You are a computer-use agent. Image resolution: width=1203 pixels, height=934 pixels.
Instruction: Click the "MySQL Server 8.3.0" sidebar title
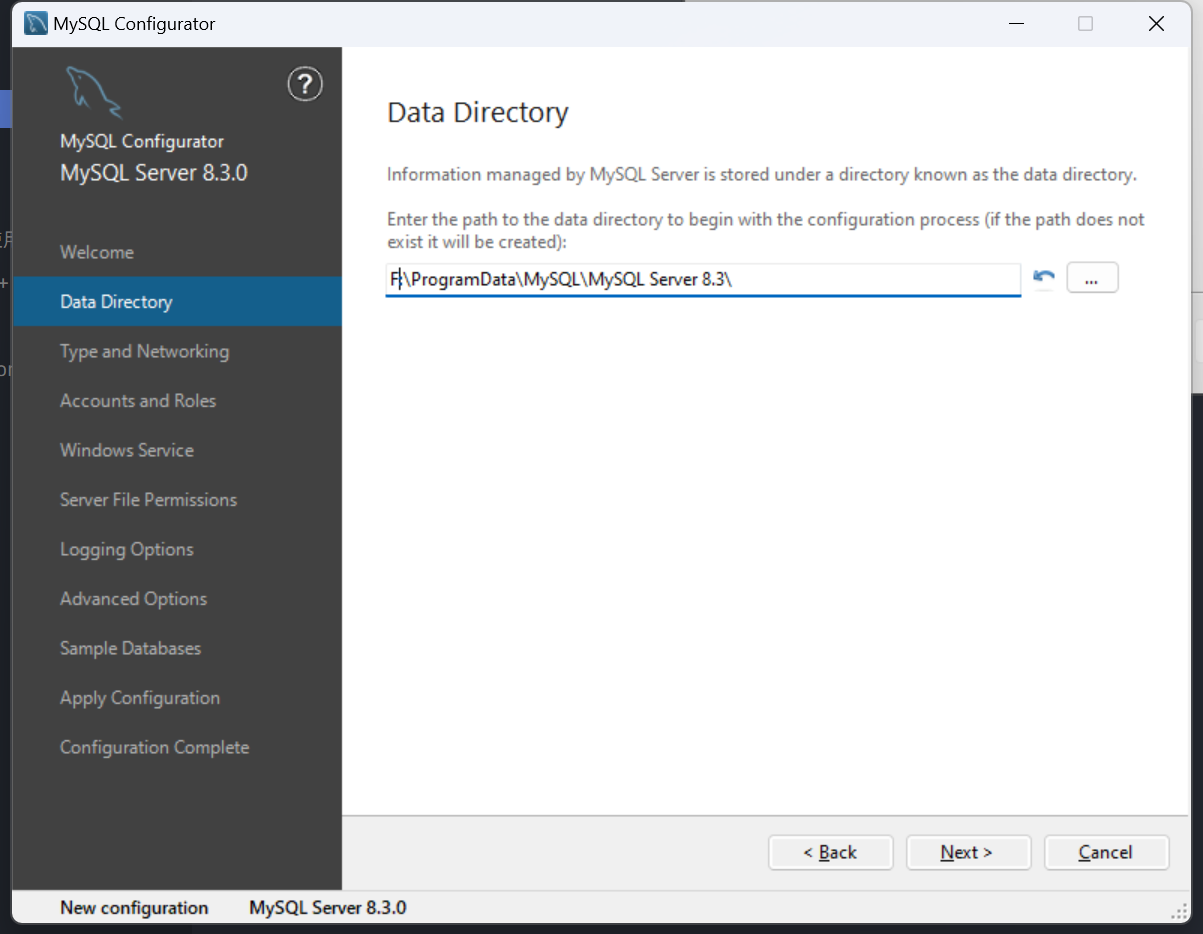click(154, 173)
